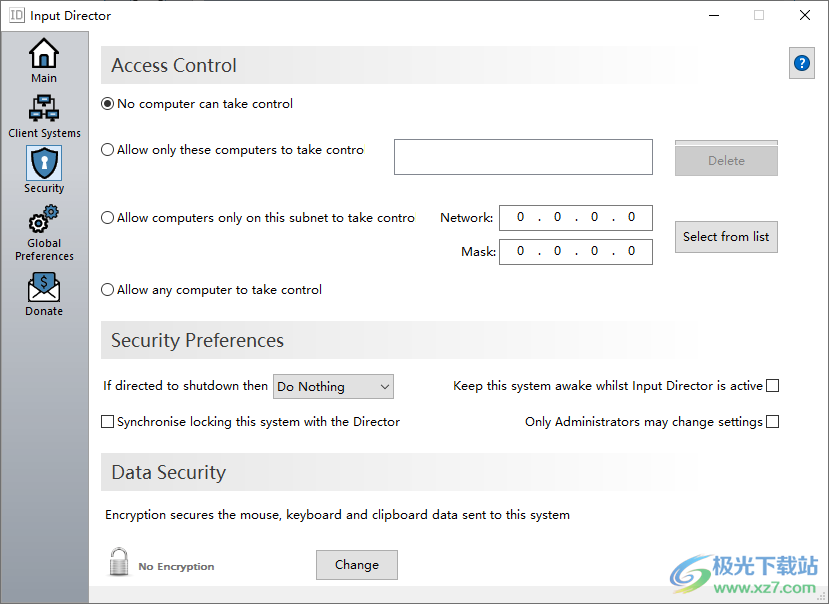Click the greyed-out Delete button

coord(726,160)
